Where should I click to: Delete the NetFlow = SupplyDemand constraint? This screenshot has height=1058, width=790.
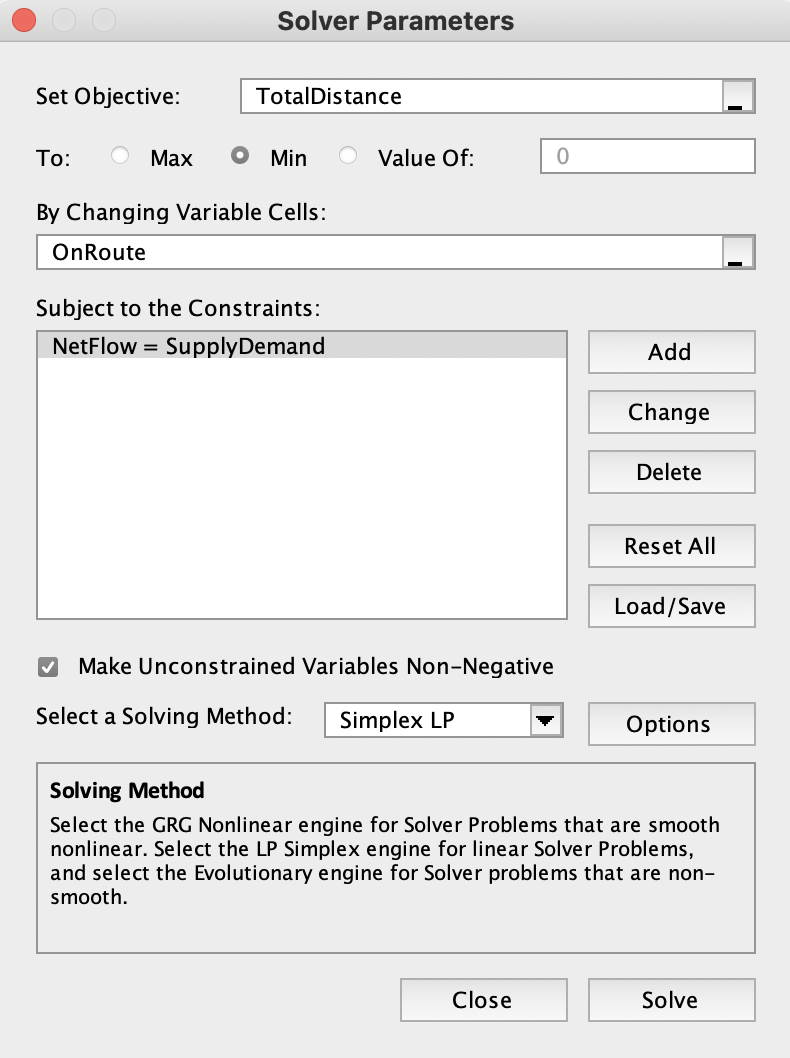tap(671, 472)
